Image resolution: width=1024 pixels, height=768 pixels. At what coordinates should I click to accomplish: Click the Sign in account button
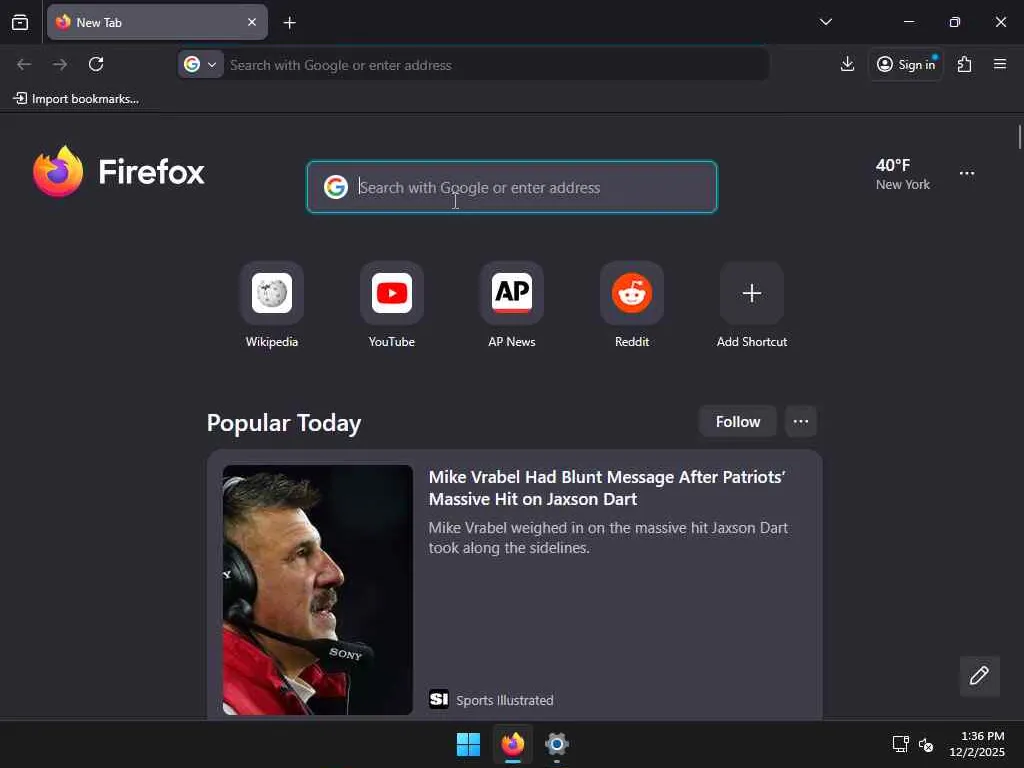click(906, 64)
